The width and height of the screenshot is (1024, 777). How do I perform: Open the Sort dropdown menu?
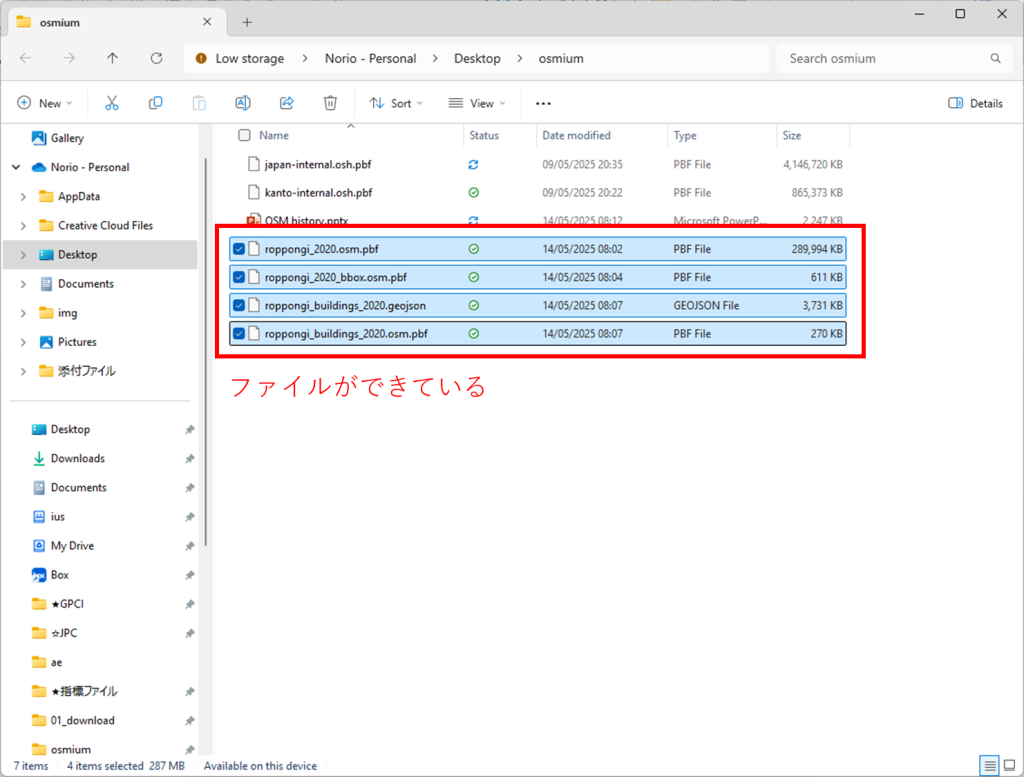click(396, 103)
